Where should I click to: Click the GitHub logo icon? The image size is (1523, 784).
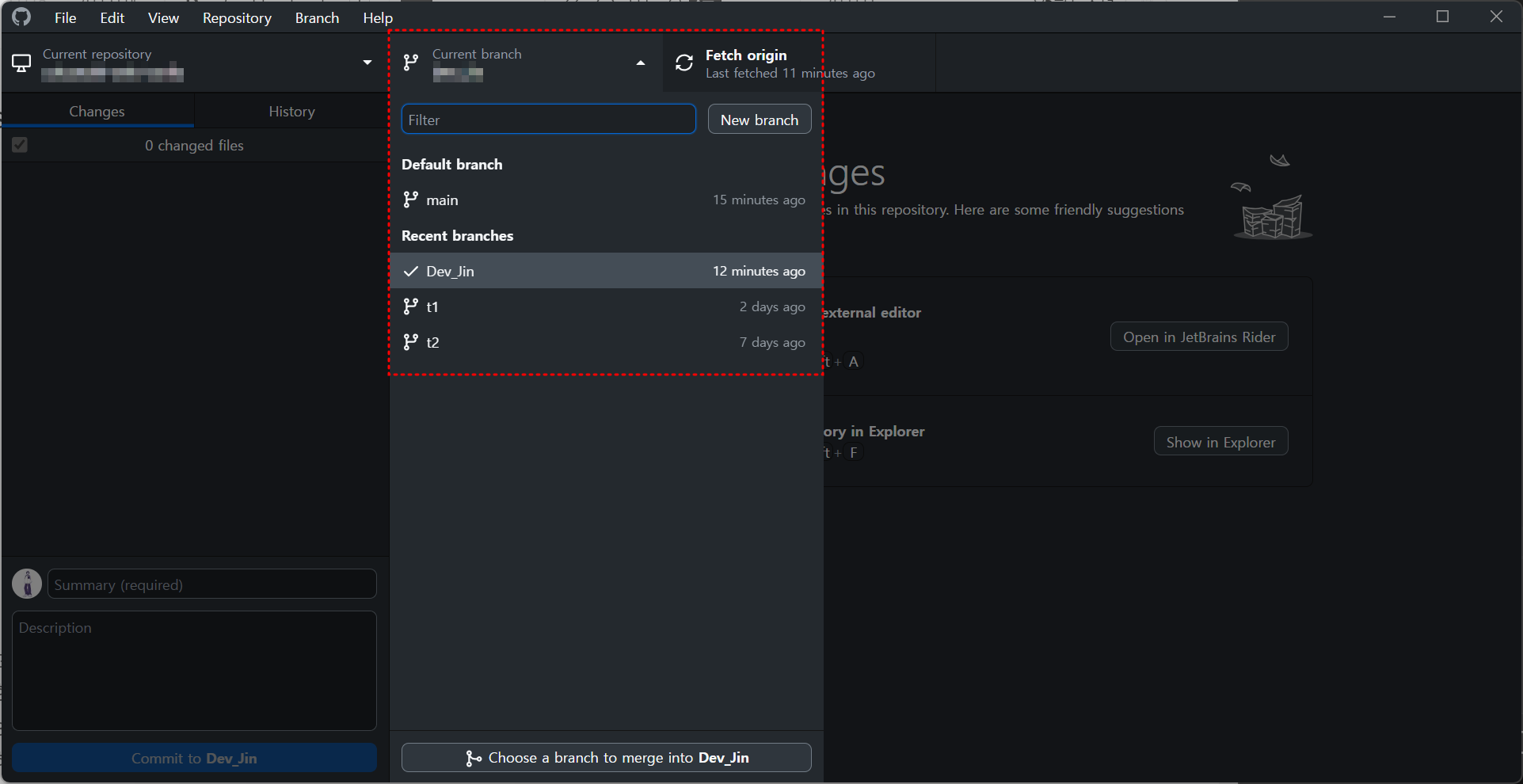click(x=21, y=16)
